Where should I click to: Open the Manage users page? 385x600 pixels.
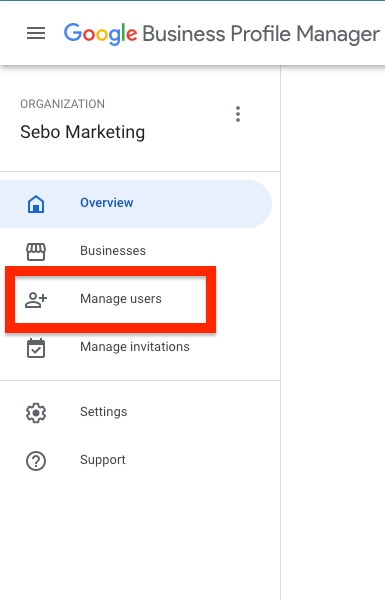(121, 299)
